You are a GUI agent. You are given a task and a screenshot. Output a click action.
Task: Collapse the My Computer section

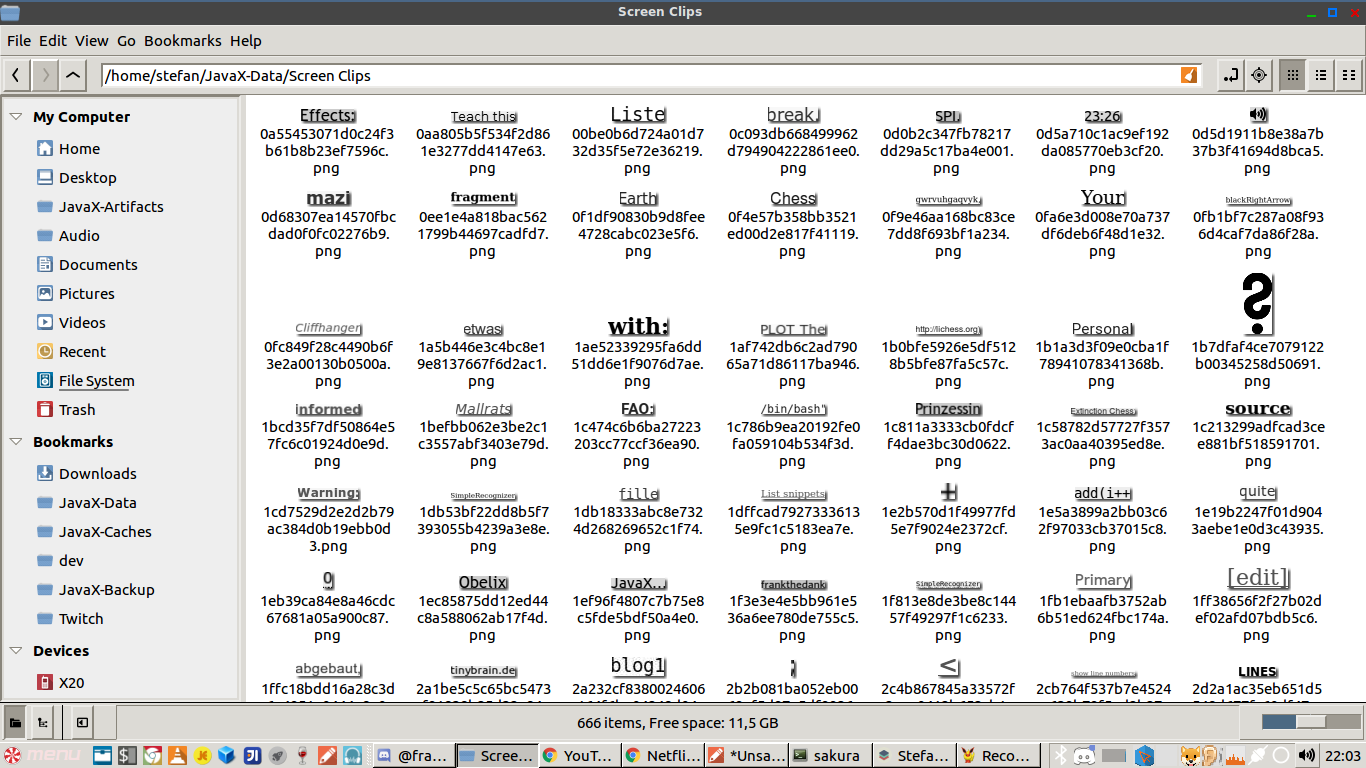(16, 117)
